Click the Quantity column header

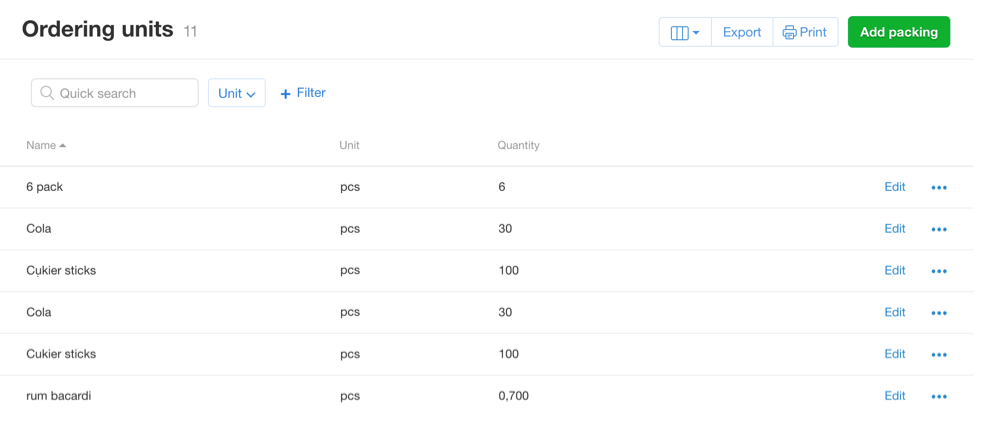[518, 145]
